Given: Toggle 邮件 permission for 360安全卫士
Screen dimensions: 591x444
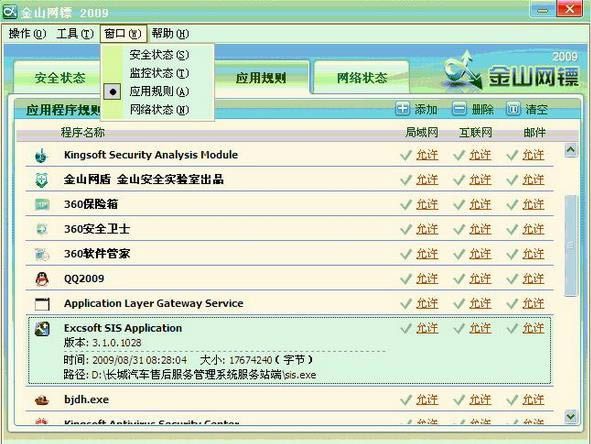Looking at the screenshot, I should (533, 229).
